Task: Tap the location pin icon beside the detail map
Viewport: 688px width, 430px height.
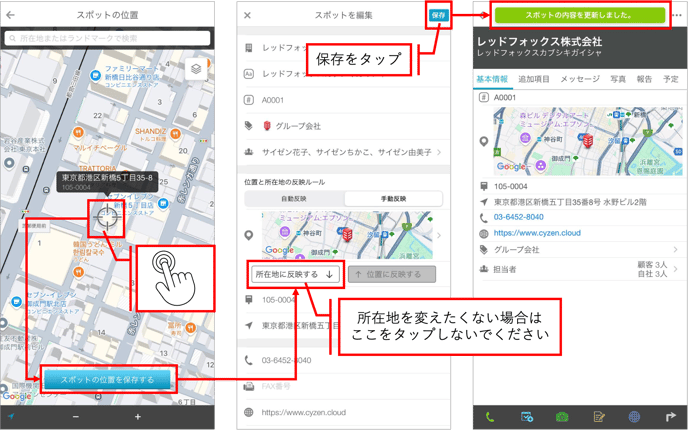Action: [484, 142]
